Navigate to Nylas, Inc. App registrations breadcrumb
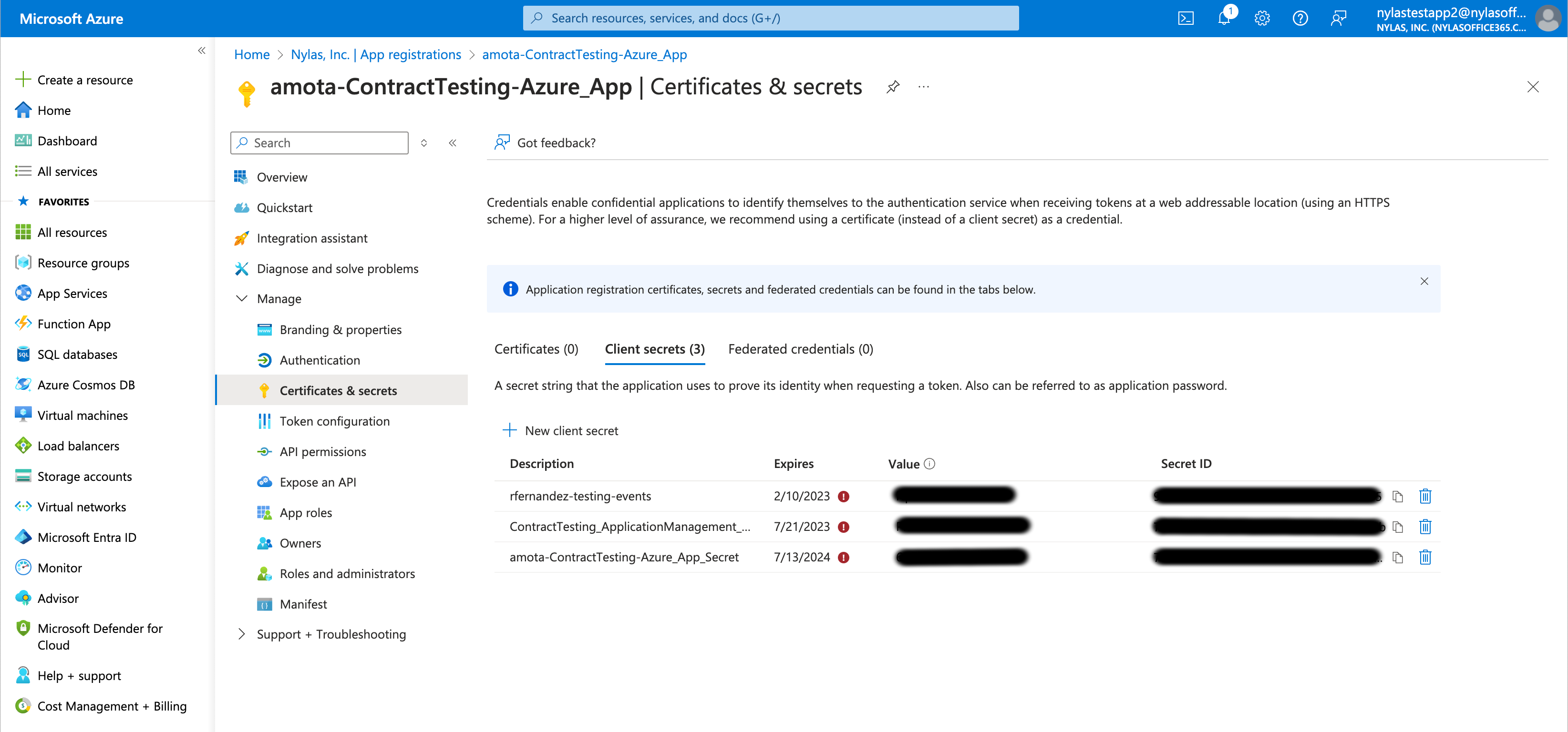 pos(376,54)
